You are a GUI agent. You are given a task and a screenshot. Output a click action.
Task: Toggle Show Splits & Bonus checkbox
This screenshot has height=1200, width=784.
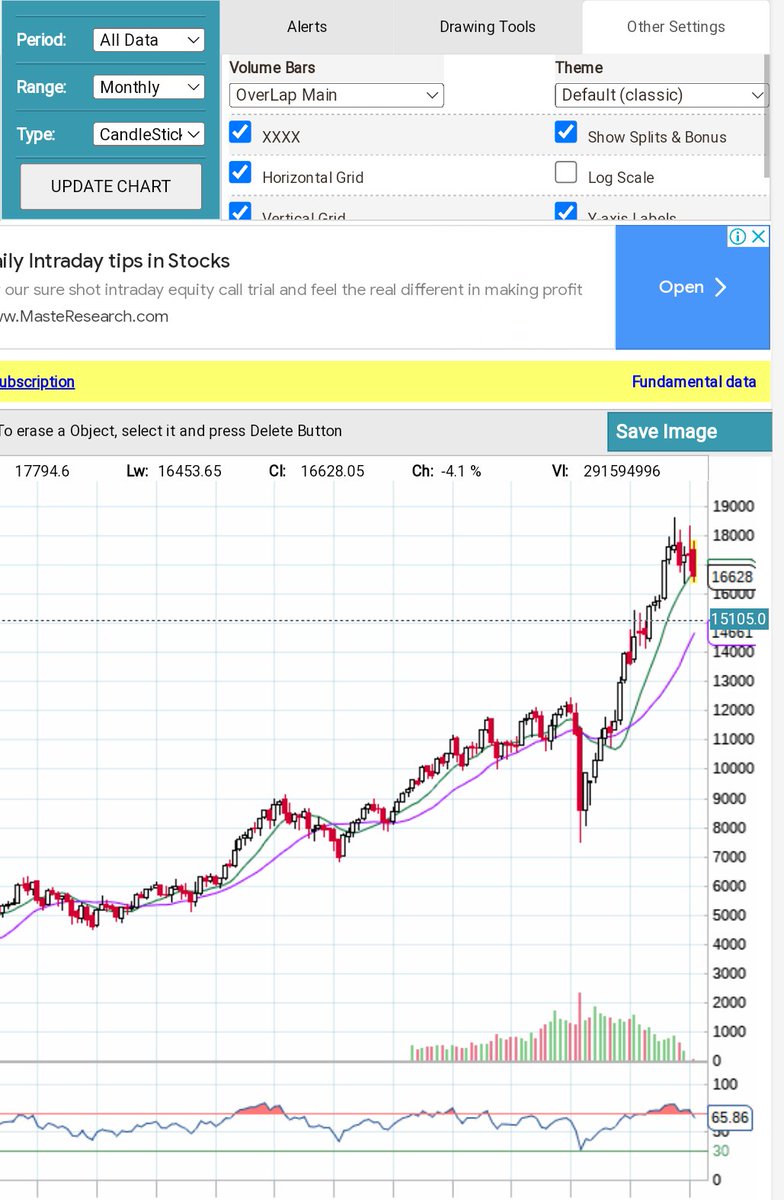click(x=566, y=132)
